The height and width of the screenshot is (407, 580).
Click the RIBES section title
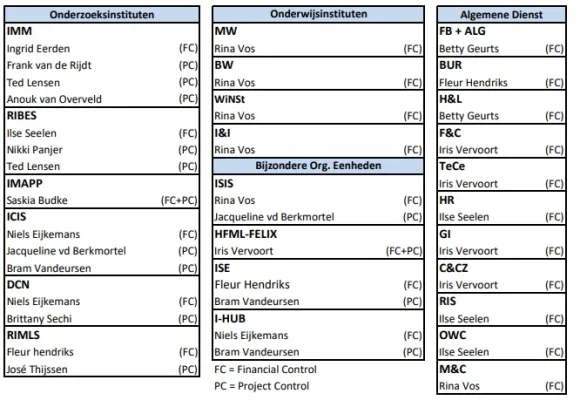pos(21,115)
